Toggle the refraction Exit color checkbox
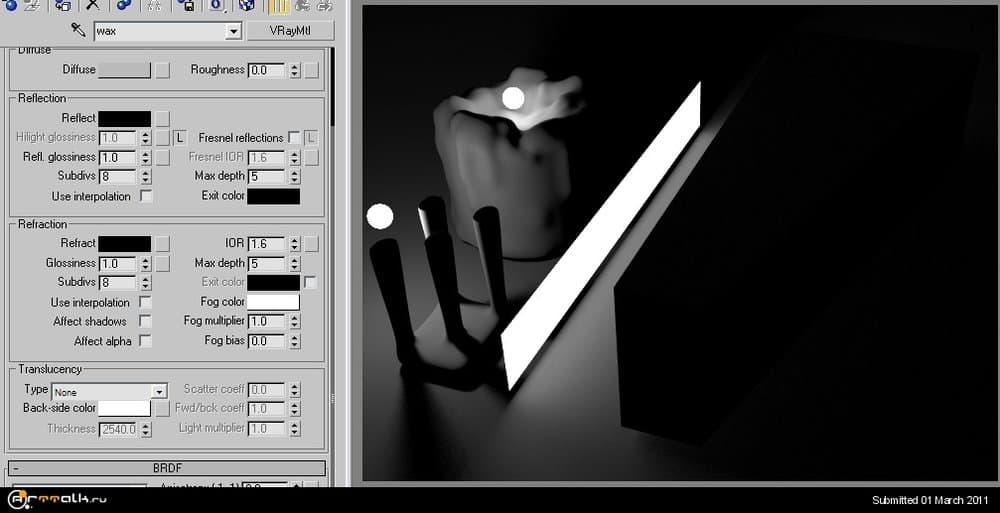 coord(311,282)
